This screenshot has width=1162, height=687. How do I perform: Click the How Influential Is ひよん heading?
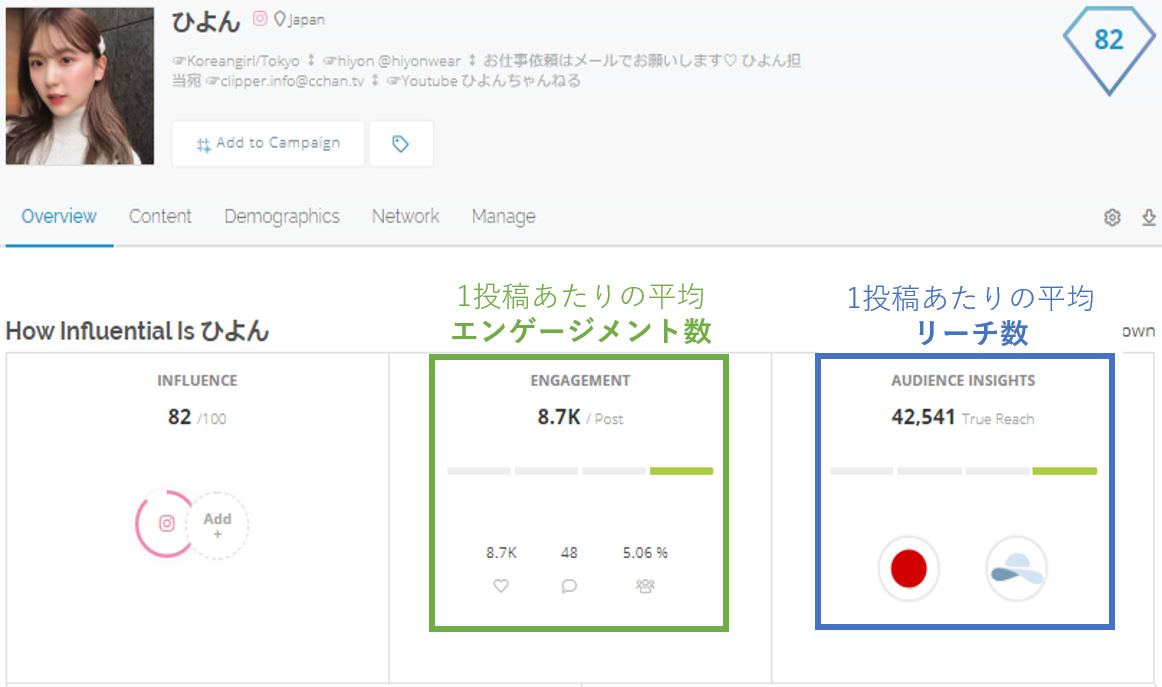click(x=137, y=331)
